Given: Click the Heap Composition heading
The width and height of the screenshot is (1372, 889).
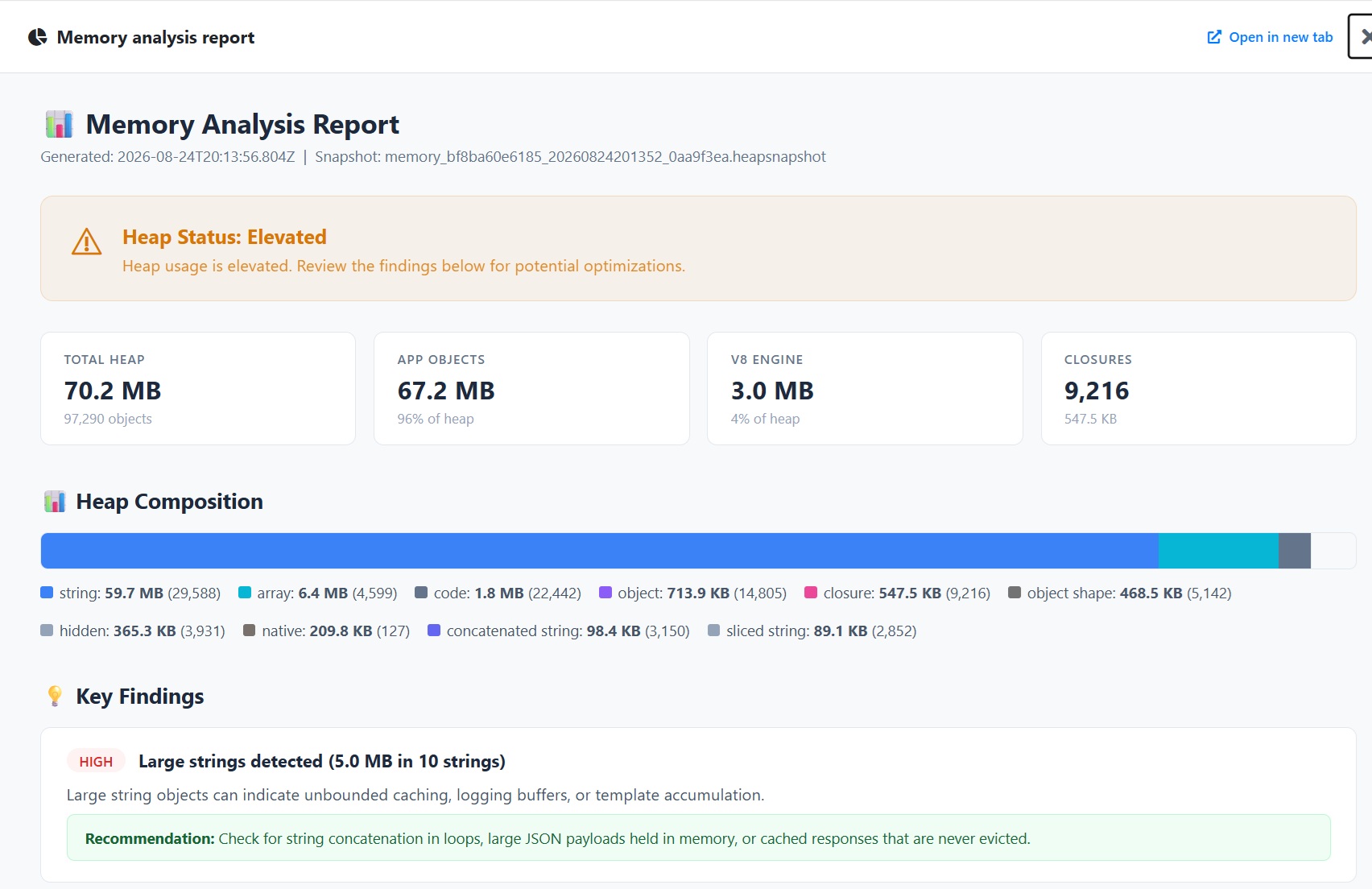Looking at the screenshot, I should (169, 502).
